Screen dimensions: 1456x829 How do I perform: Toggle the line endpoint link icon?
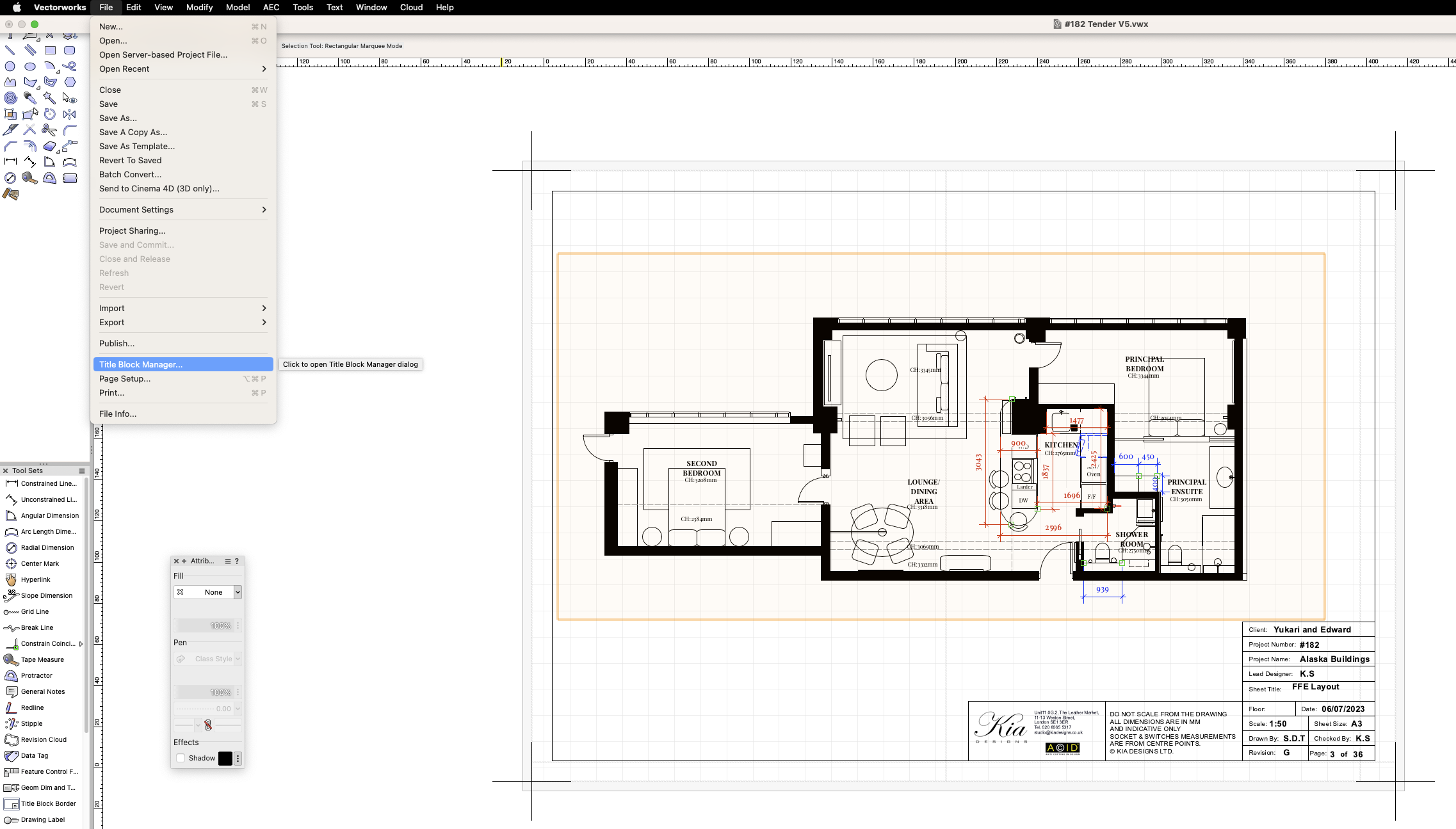(x=207, y=725)
